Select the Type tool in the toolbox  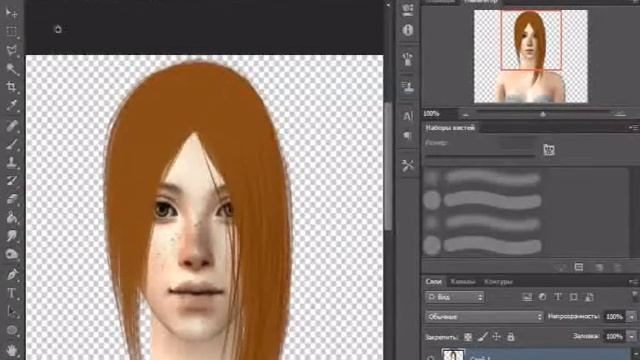(11, 293)
